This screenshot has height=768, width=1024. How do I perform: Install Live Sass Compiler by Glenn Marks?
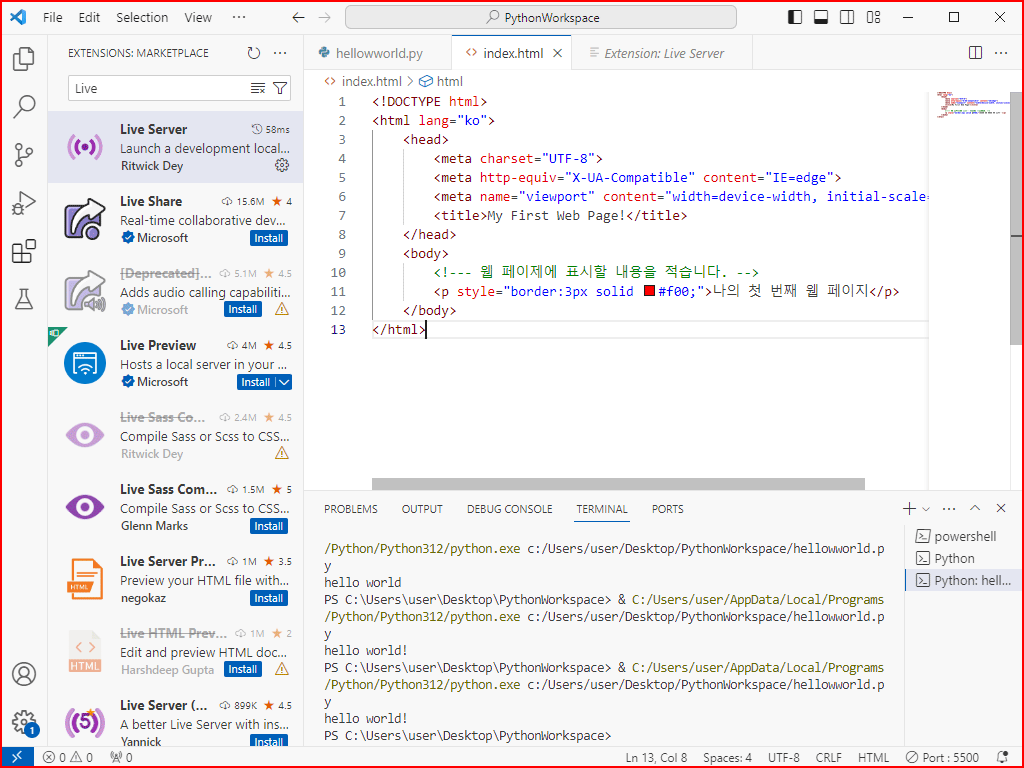tap(268, 526)
